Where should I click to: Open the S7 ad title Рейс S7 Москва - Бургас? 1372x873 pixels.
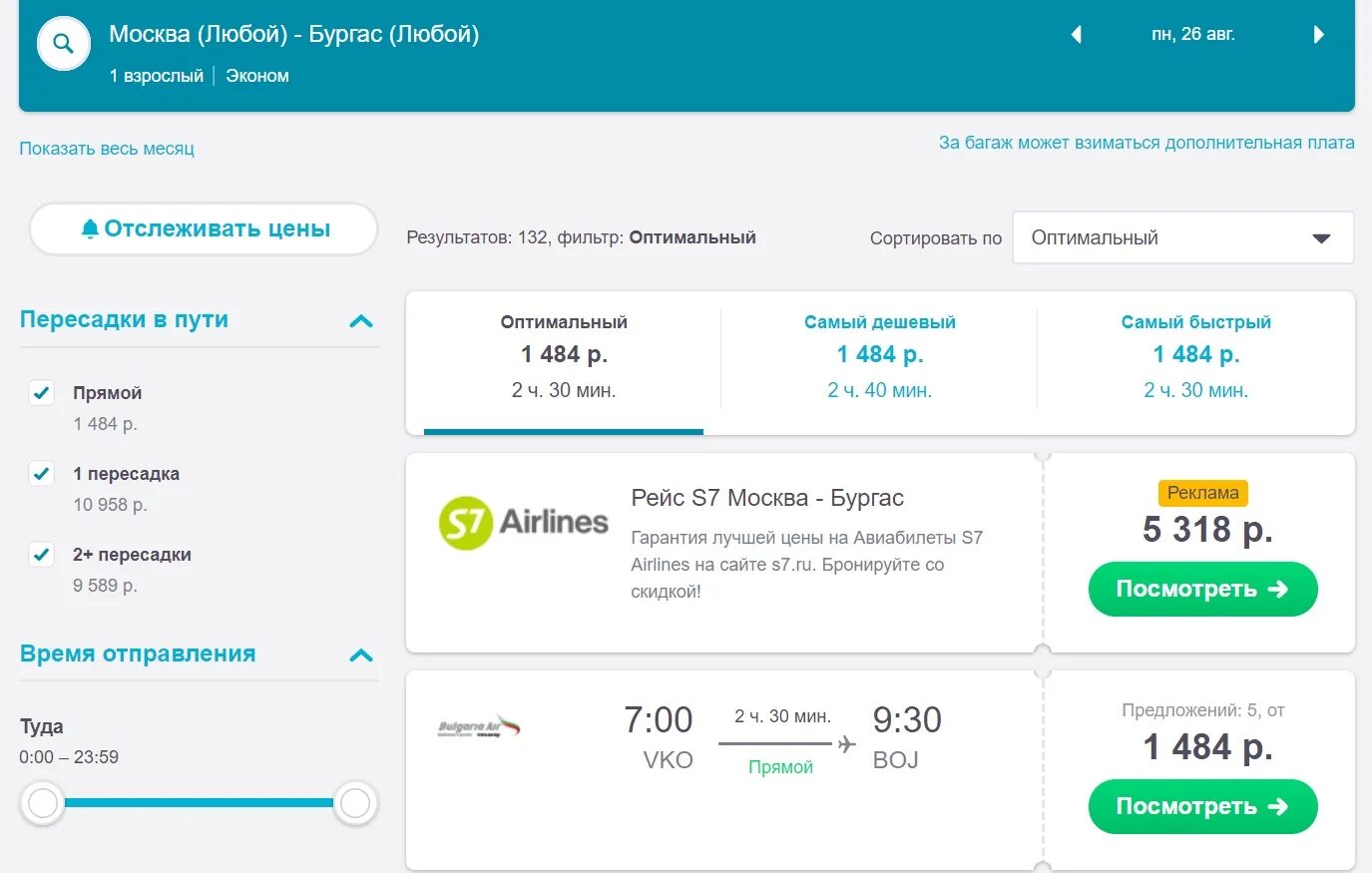click(767, 498)
